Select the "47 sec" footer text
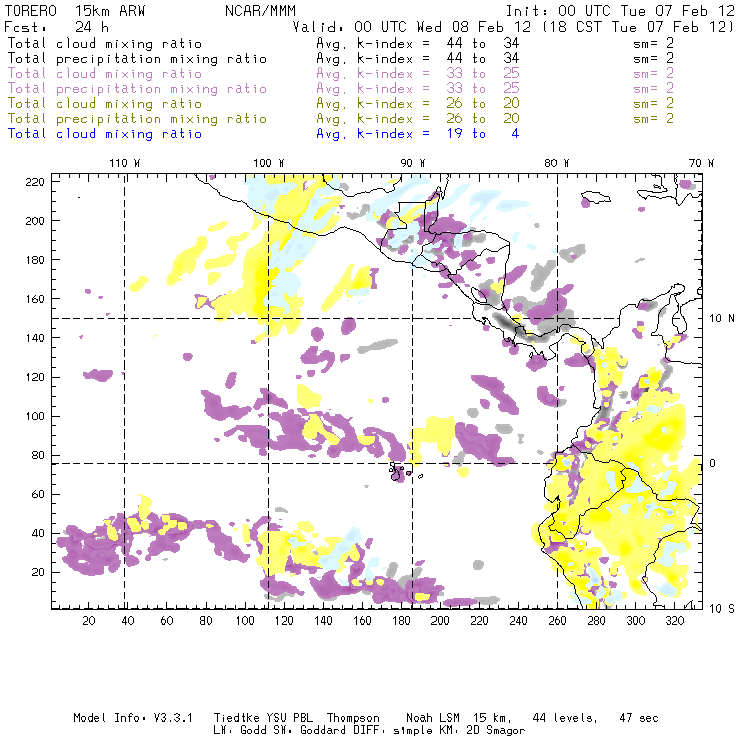This screenshot has height=740, width=740. click(639, 718)
